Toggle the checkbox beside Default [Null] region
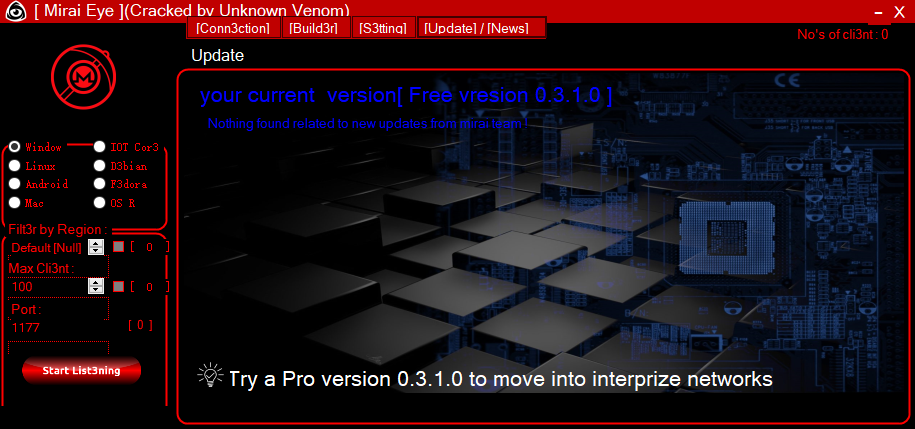This screenshot has width=915, height=429. pyautogui.click(x=118, y=247)
